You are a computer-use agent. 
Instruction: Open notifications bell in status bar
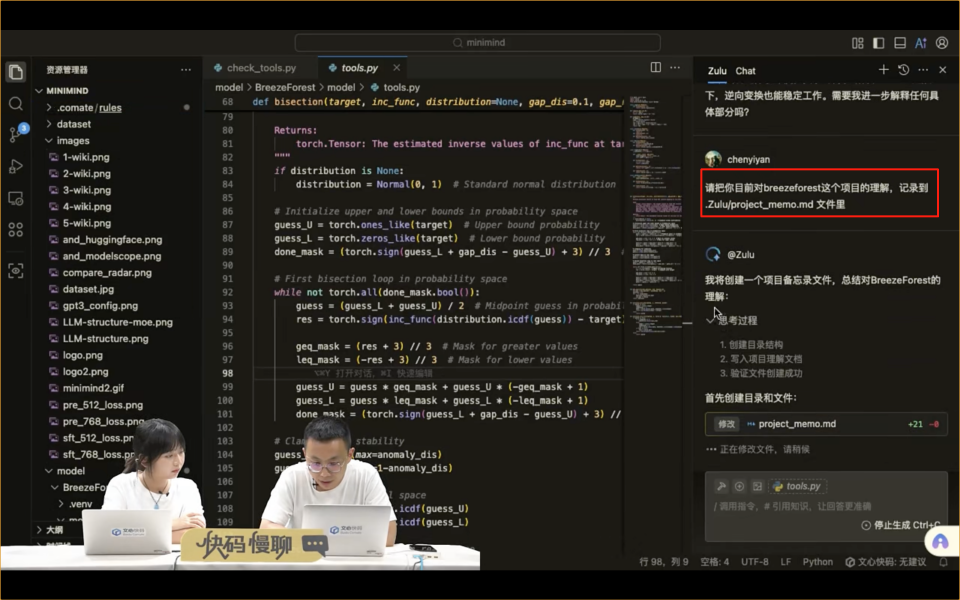[x=944, y=562]
